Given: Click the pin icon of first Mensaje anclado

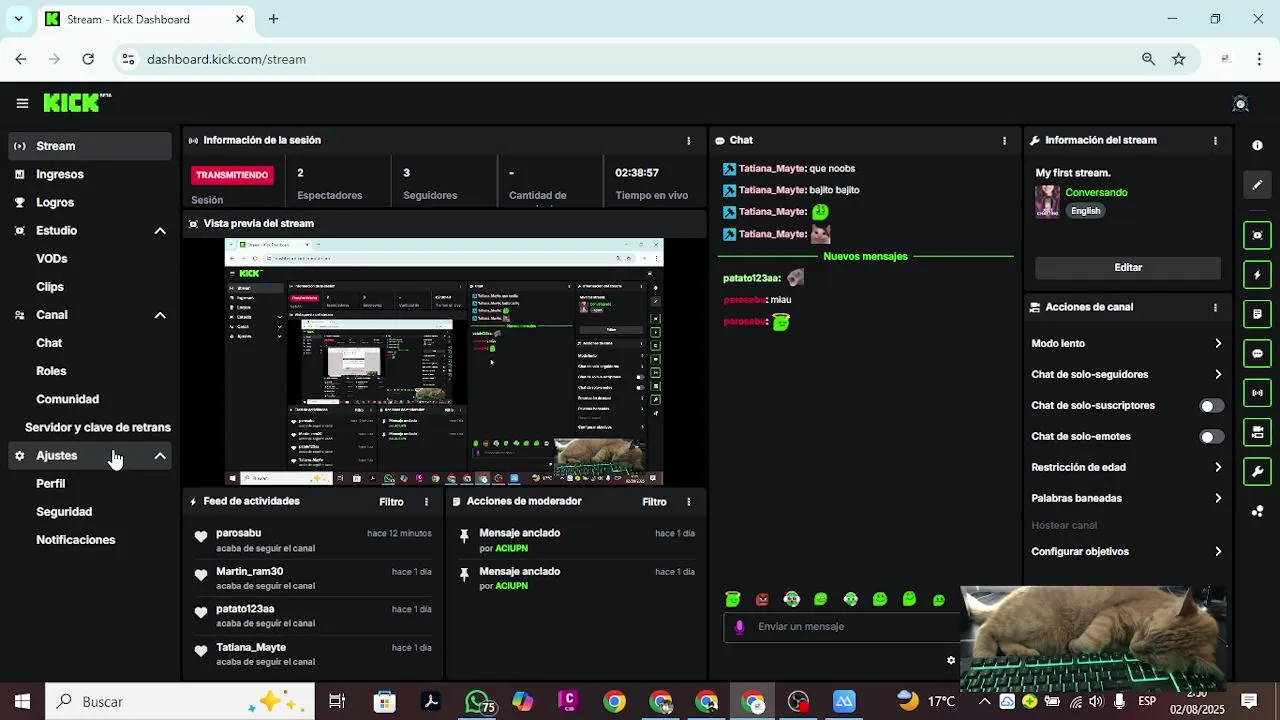Looking at the screenshot, I should [x=464, y=537].
